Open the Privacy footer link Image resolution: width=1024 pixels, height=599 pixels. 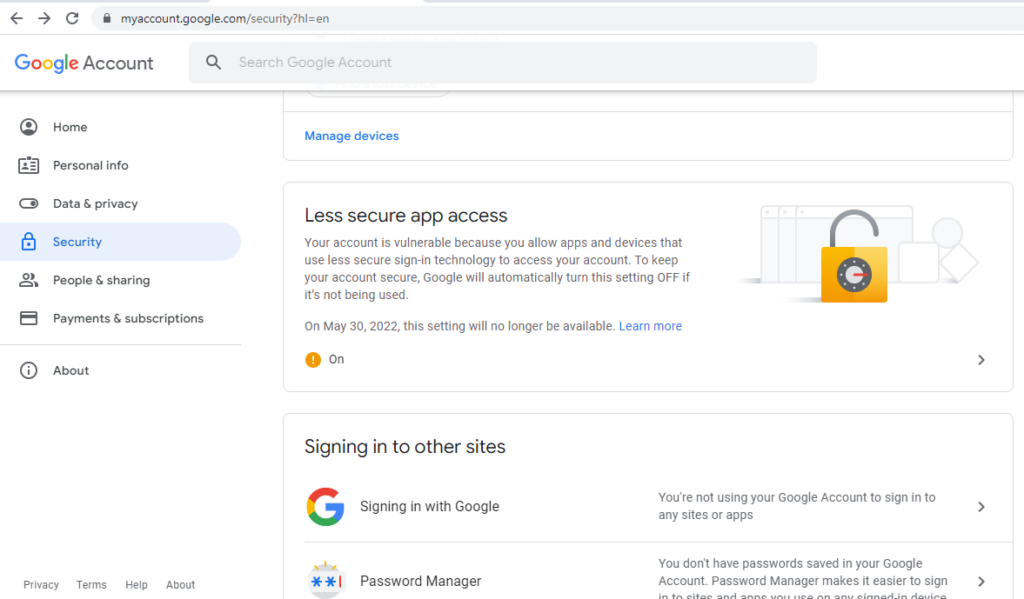tap(41, 585)
